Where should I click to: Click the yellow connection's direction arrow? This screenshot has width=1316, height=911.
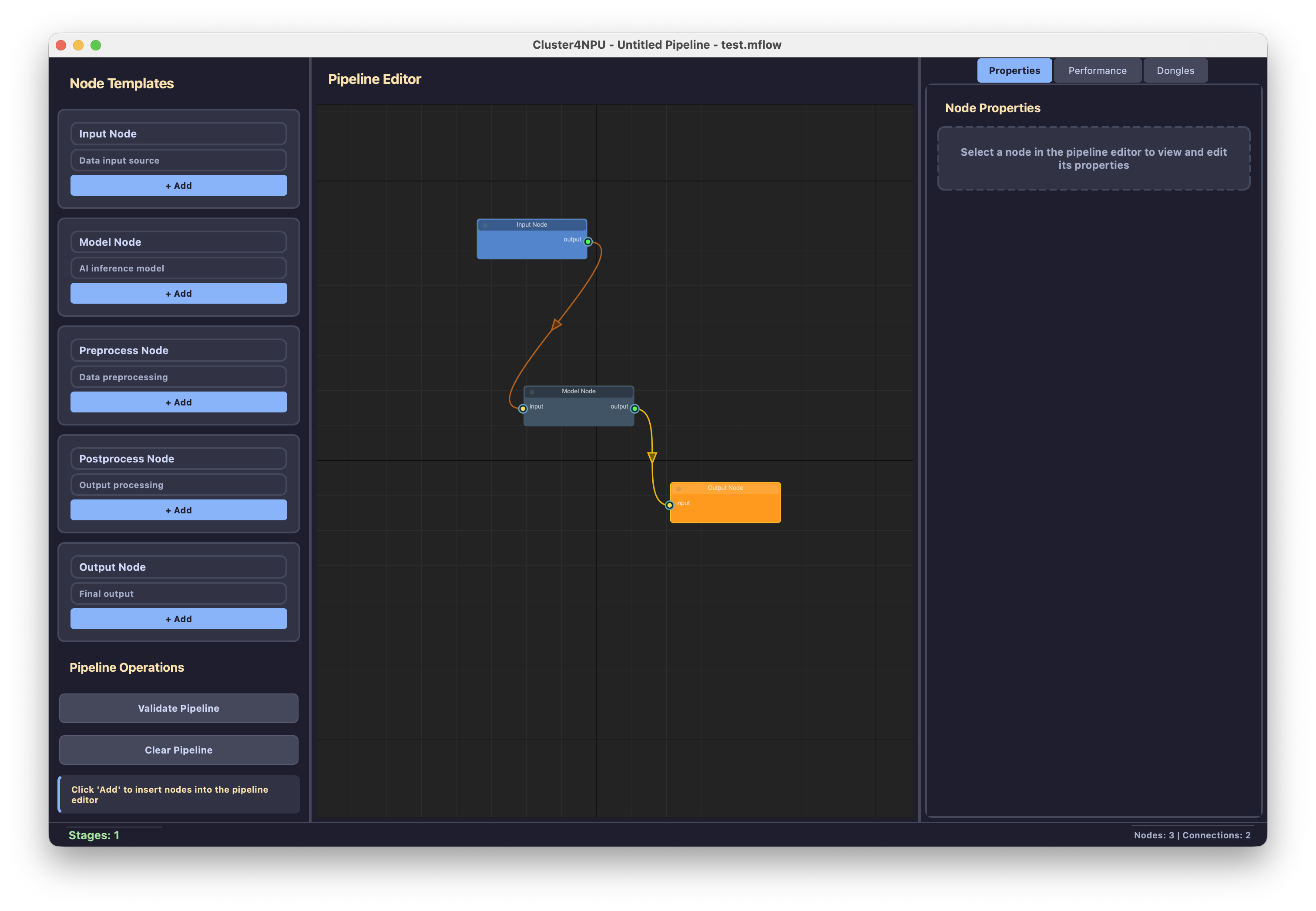click(652, 457)
